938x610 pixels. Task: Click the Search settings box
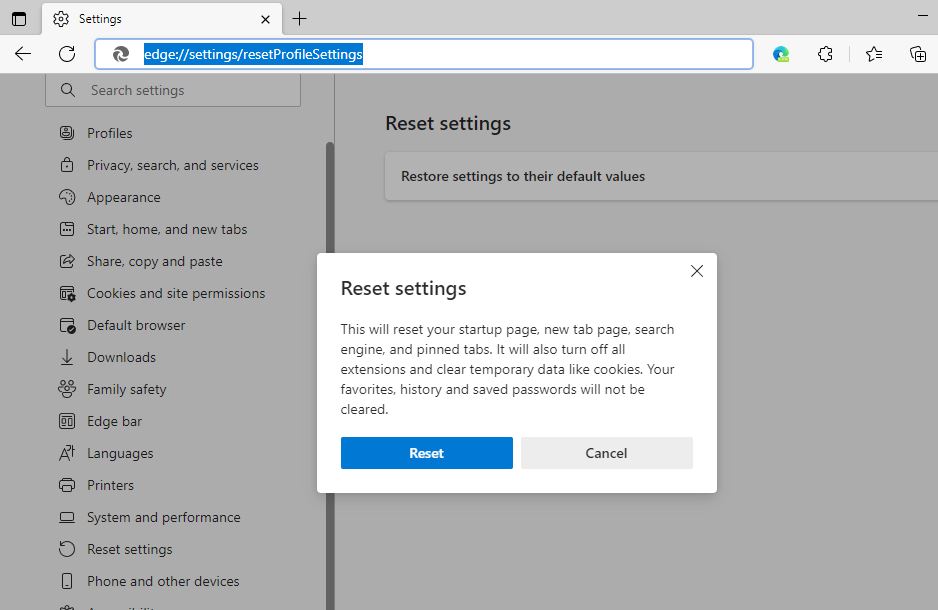[173, 90]
